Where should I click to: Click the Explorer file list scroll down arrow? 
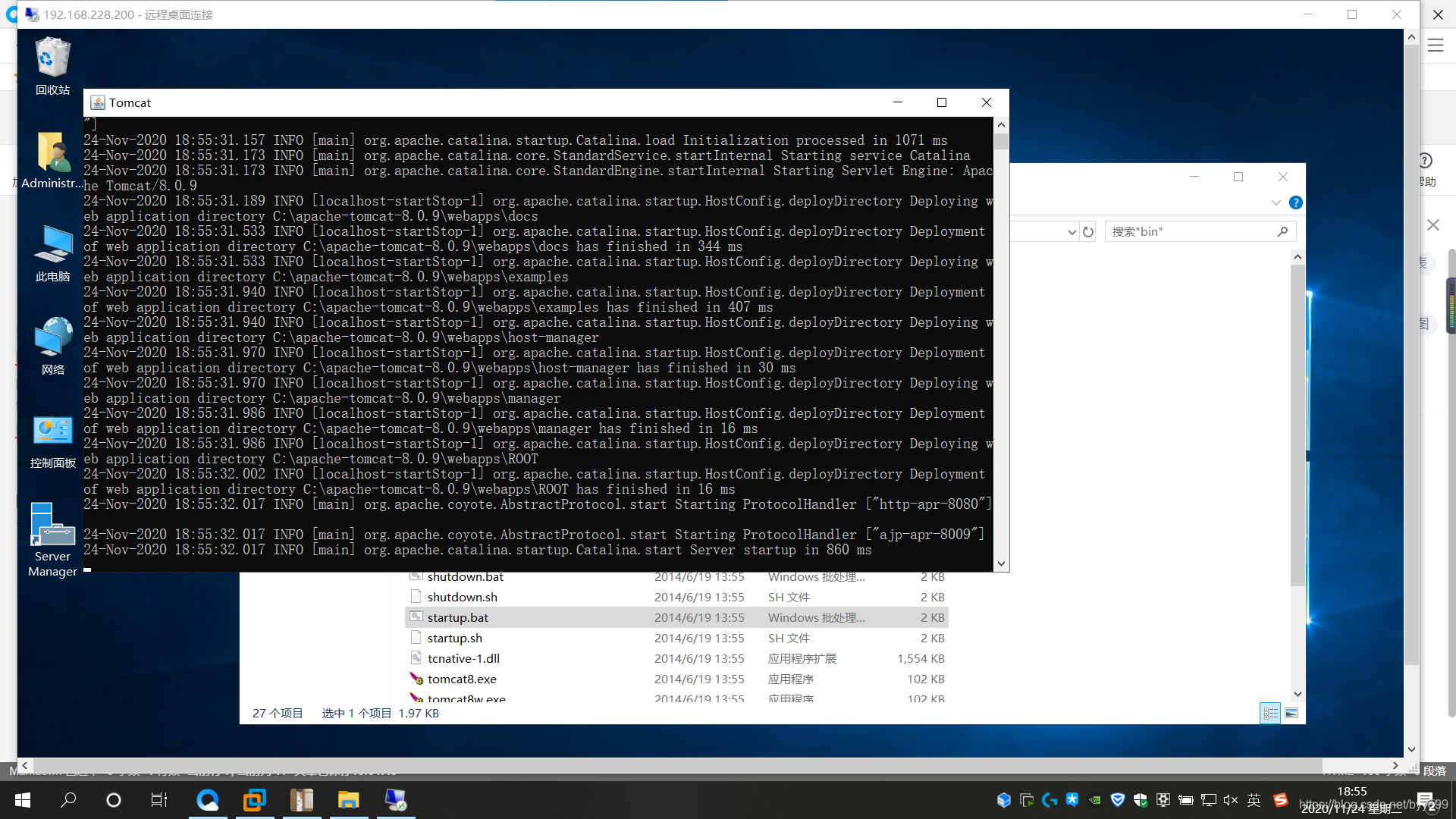click(x=1298, y=694)
